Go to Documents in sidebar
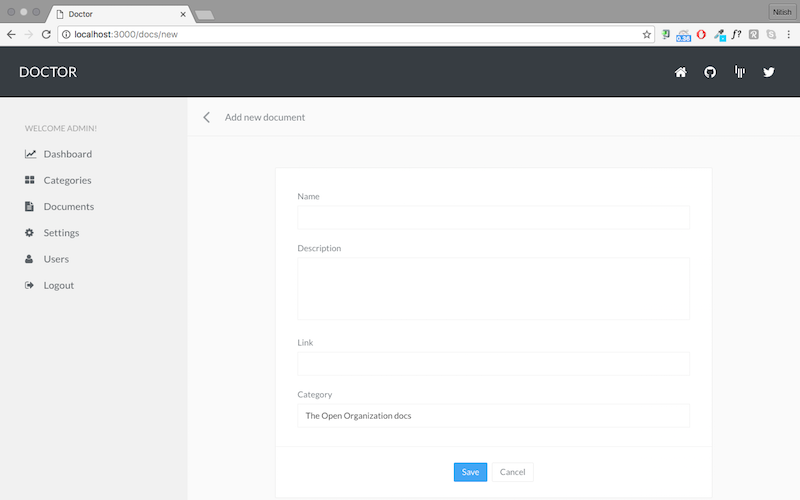Viewport: 800px width, 500px height. (x=69, y=206)
